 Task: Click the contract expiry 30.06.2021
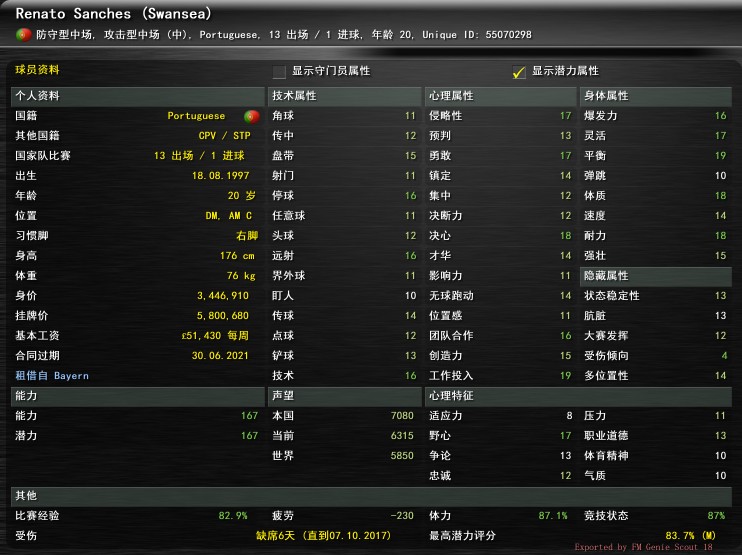(220, 356)
